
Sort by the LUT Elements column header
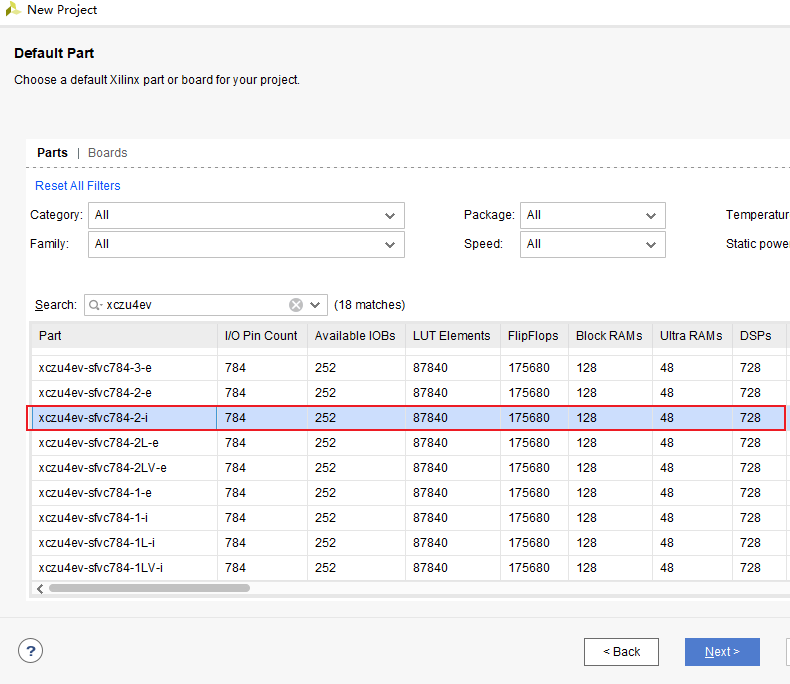[453, 336]
